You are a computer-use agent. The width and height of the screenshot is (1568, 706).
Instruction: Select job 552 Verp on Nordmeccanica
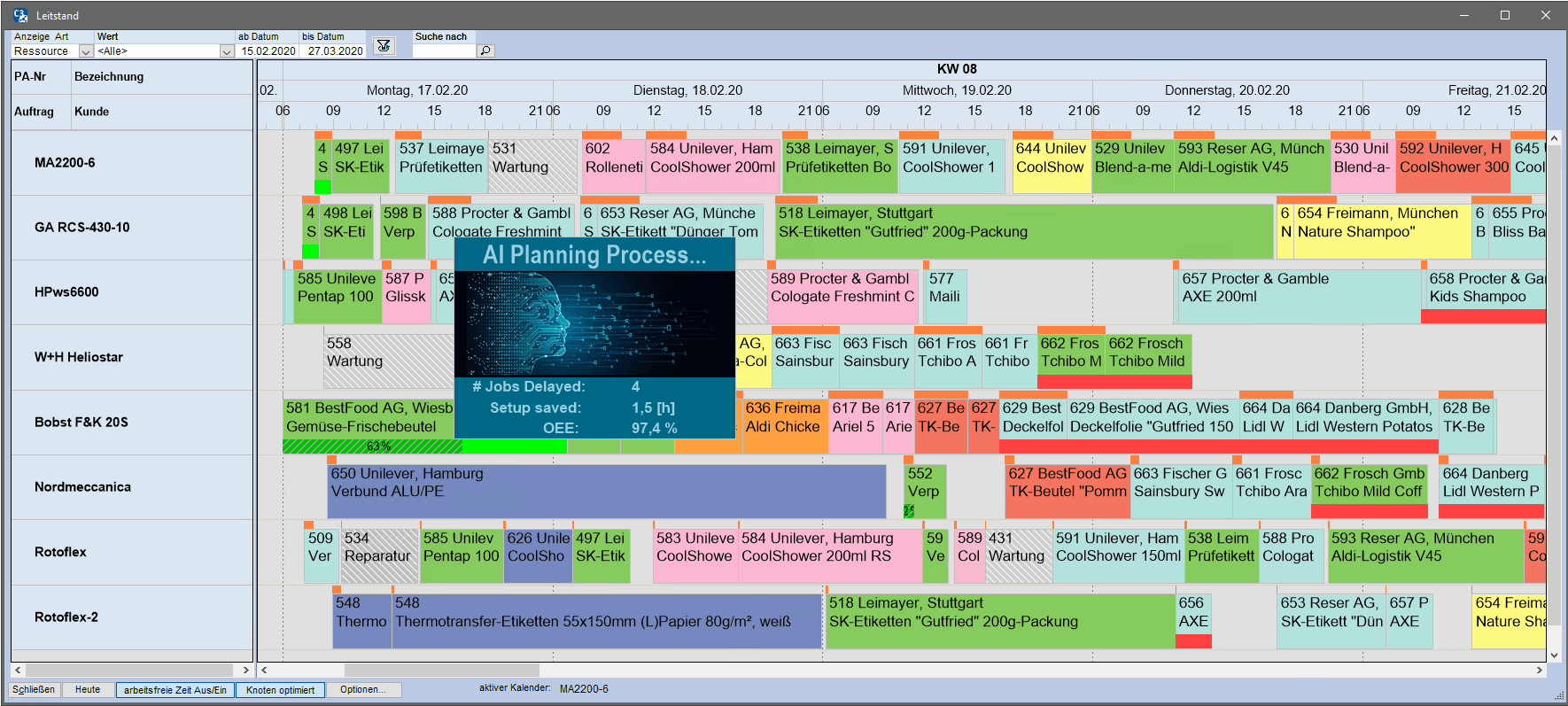click(x=924, y=492)
